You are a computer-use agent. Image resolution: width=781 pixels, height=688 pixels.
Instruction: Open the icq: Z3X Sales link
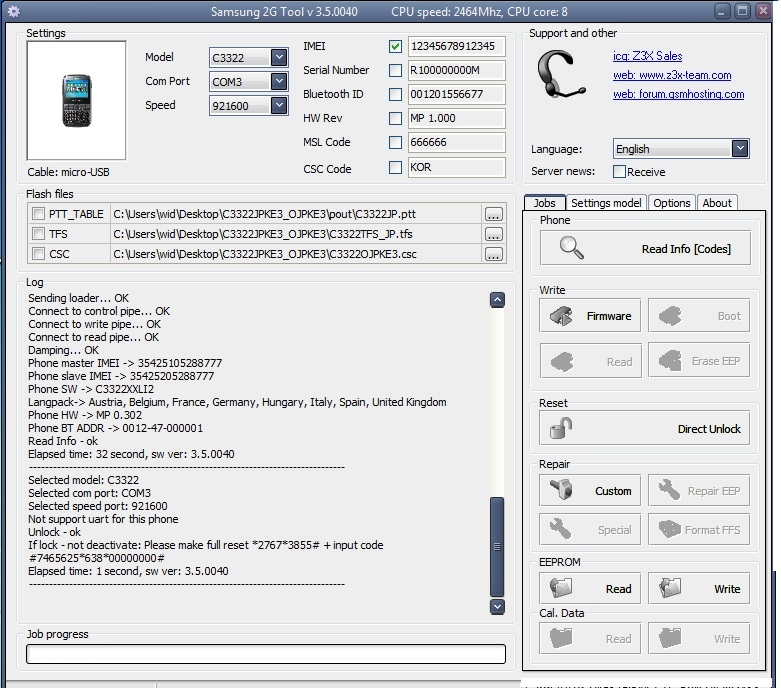648,56
